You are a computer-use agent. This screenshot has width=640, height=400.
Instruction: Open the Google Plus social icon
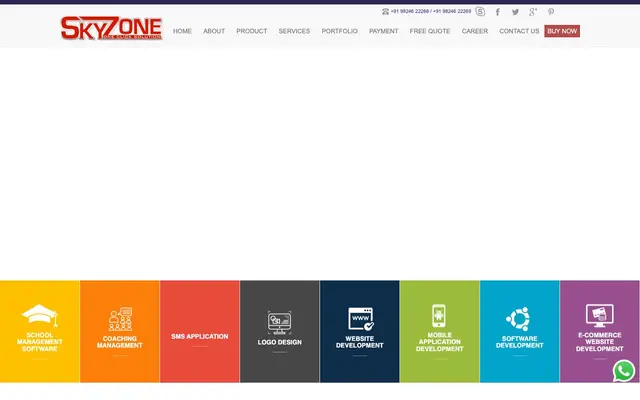(x=533, y=12)
